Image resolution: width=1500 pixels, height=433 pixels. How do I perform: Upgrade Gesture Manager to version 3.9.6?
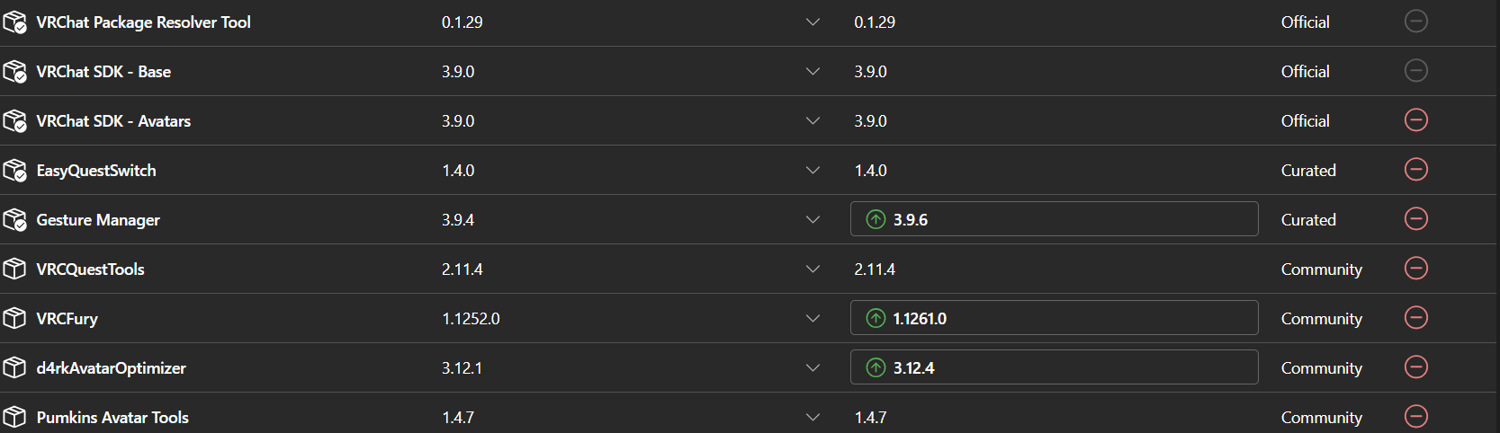tap(1053, 219)
